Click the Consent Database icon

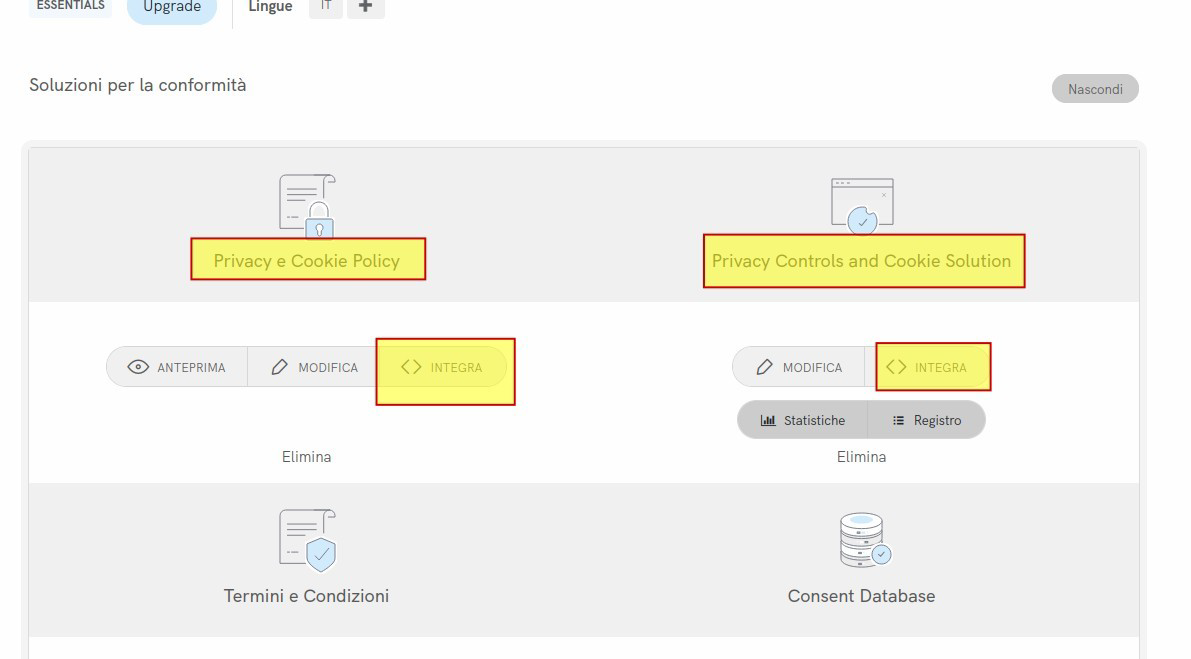coord(863,540)
